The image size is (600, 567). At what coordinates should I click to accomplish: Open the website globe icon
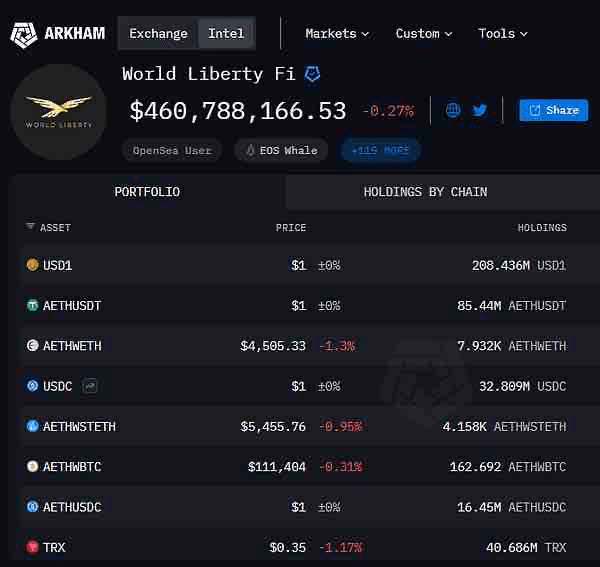tap(453, 110)
